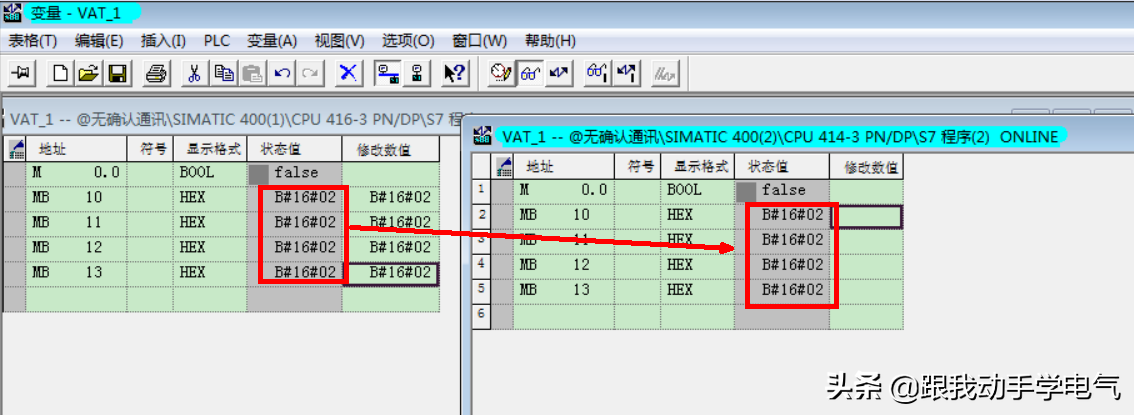Click the 修改数值 column header in right window

pyautogui.click(x=866, y=166)
